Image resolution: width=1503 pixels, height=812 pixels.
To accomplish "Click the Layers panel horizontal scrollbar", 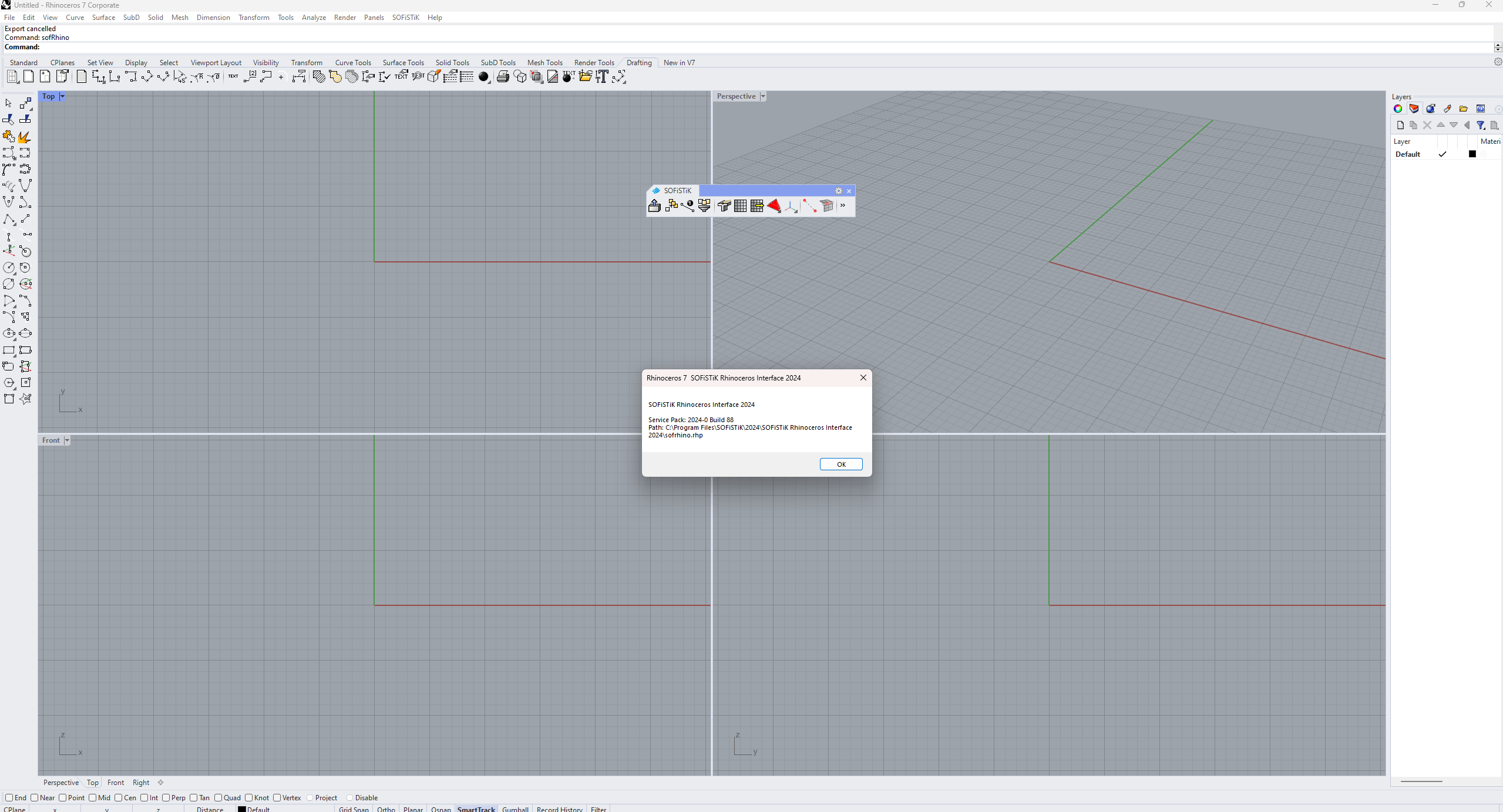I will coord(1421,781).
